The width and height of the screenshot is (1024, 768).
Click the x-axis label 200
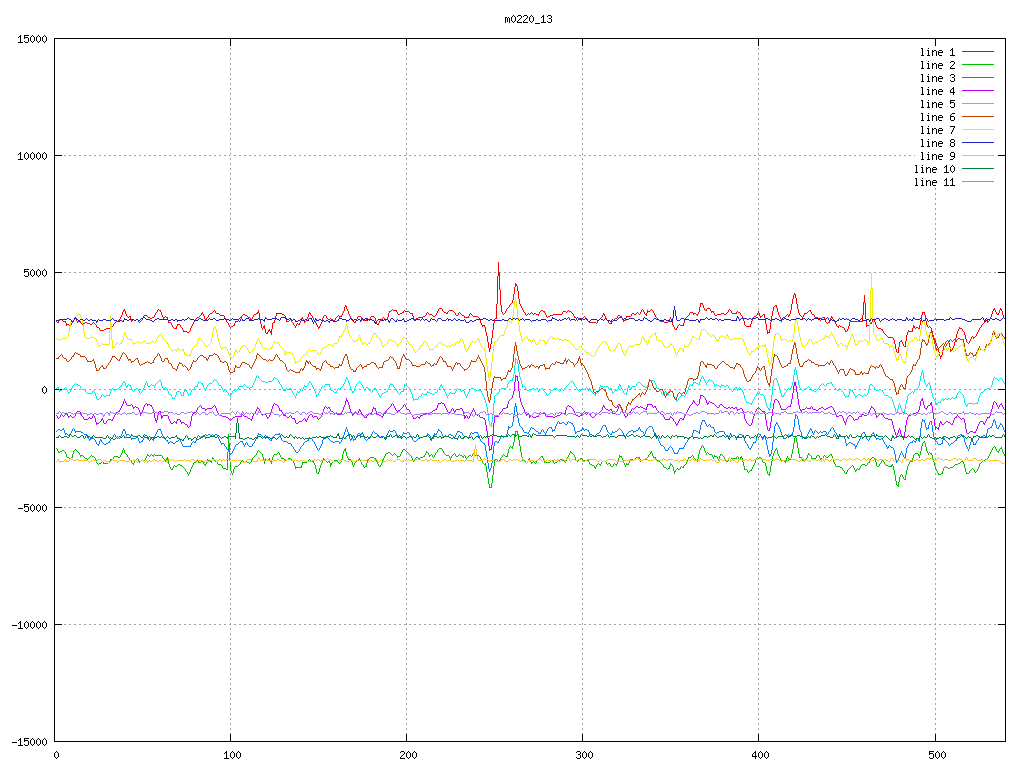[408, 756]
